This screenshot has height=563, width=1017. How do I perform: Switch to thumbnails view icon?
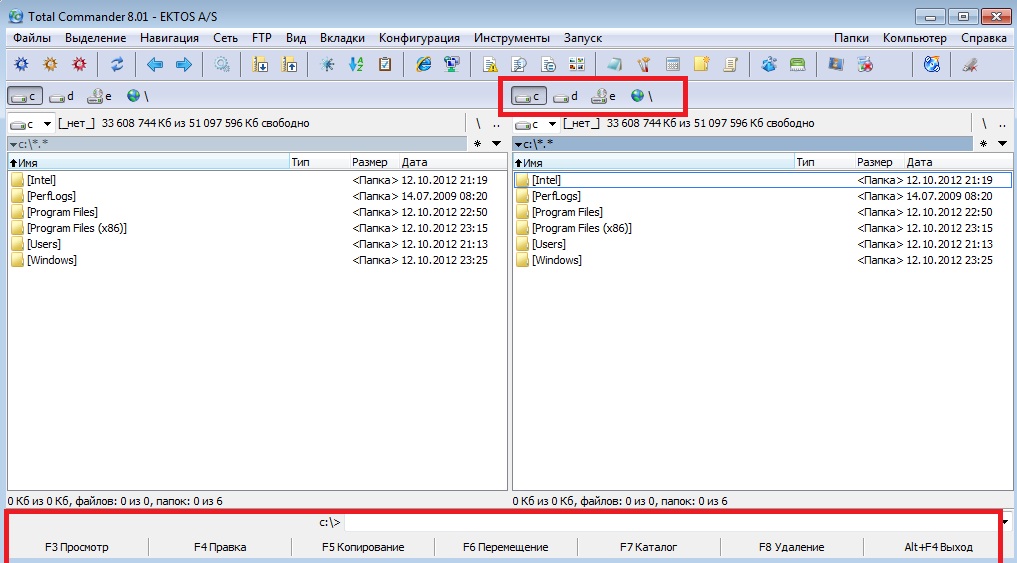click(577, 64)
